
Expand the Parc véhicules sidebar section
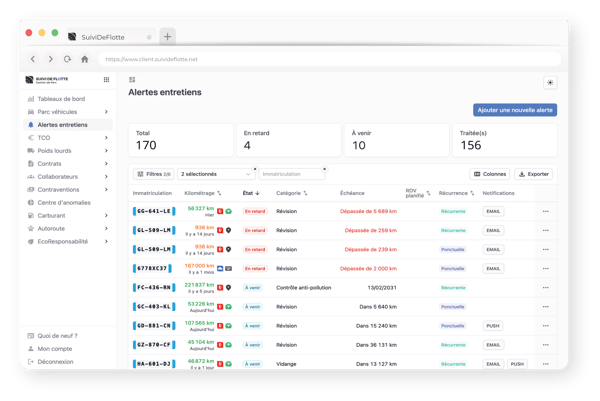(x=106, y=112)
